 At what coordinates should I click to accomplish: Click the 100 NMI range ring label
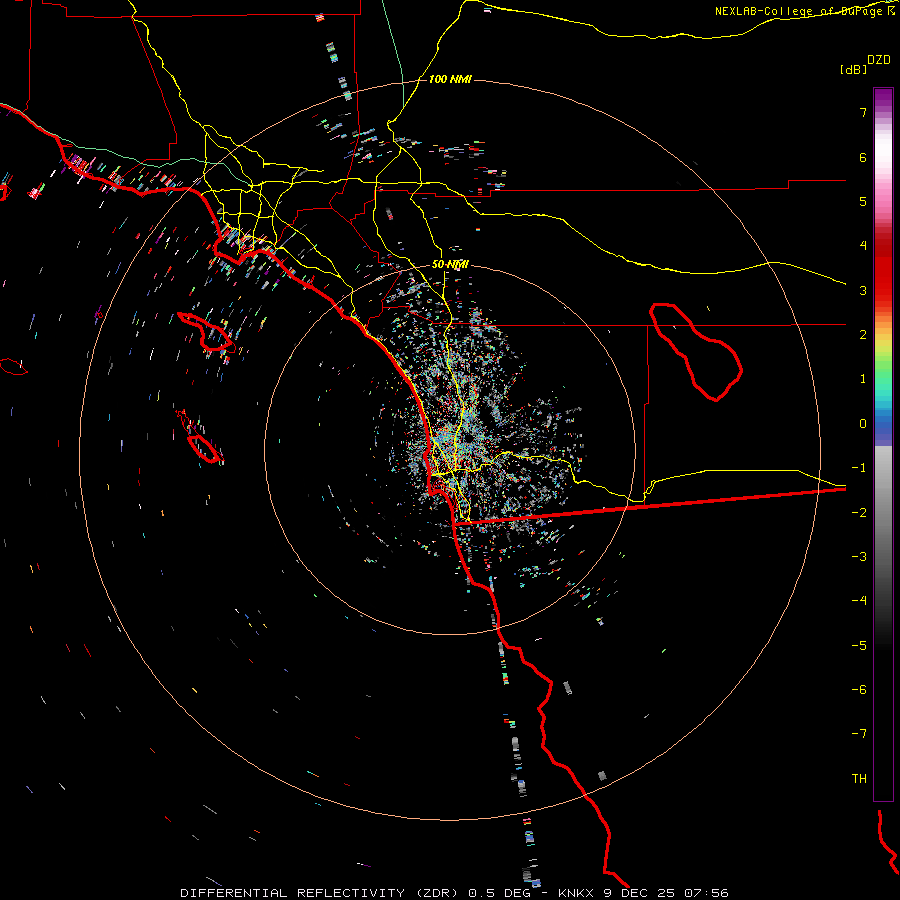pyautogui.click(x=450, y=79)
